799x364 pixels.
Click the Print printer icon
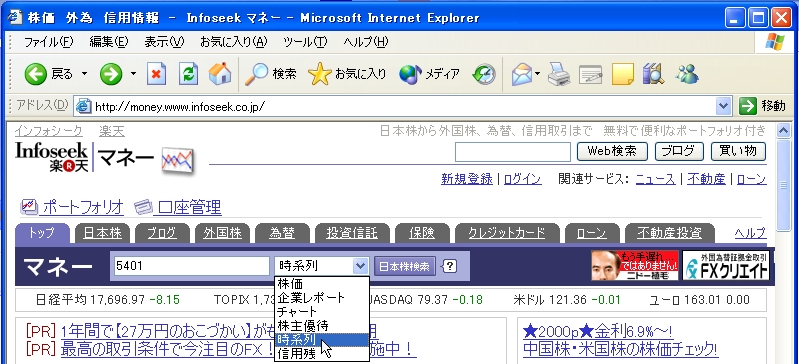point(559,74)
